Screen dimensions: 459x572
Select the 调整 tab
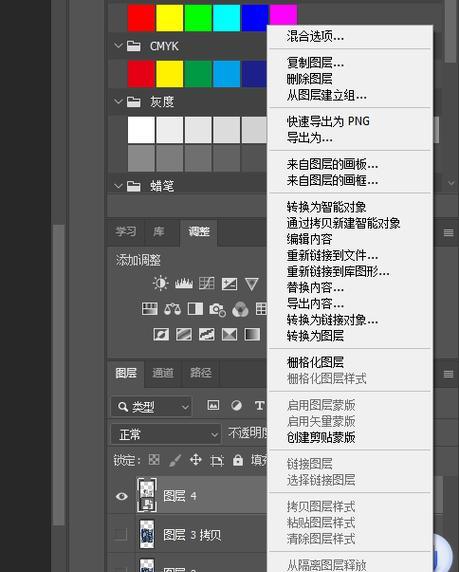click(199, 232)
